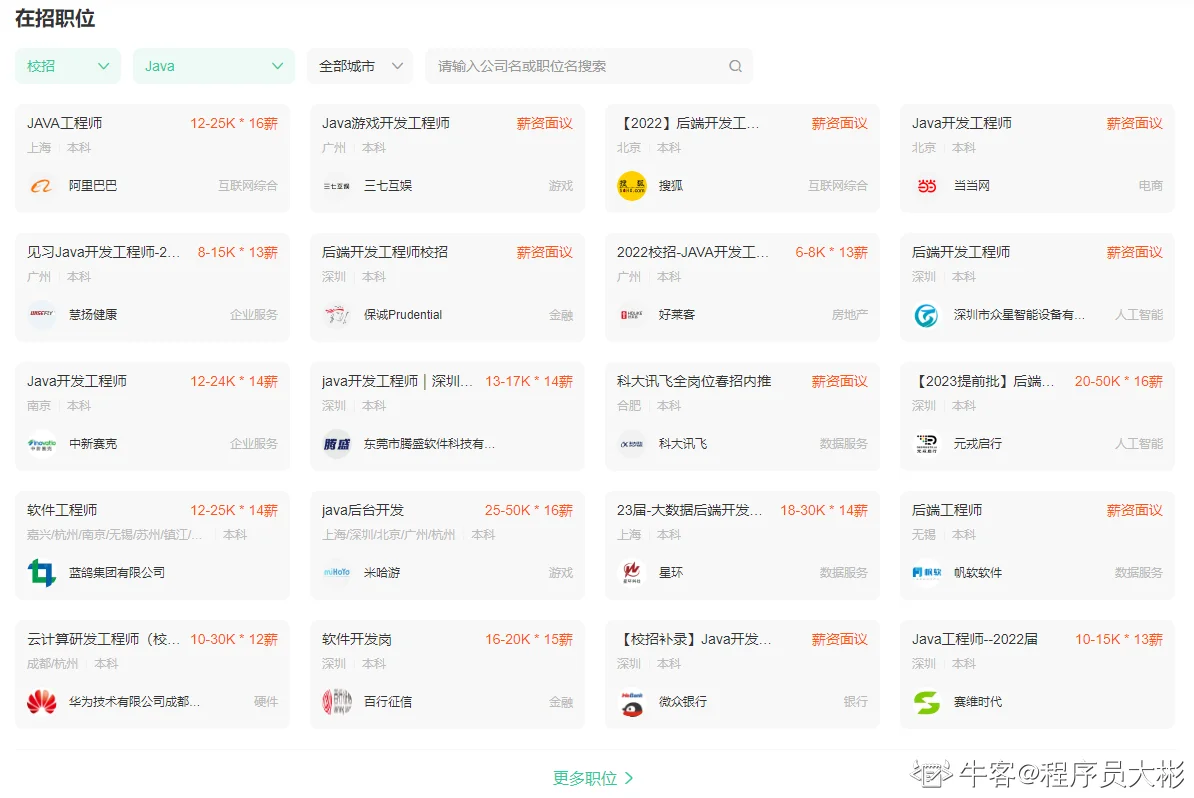Viewport: 1194px width, 798px height.
Task: Click the 当当网 red logo
Action: point(926,186)
